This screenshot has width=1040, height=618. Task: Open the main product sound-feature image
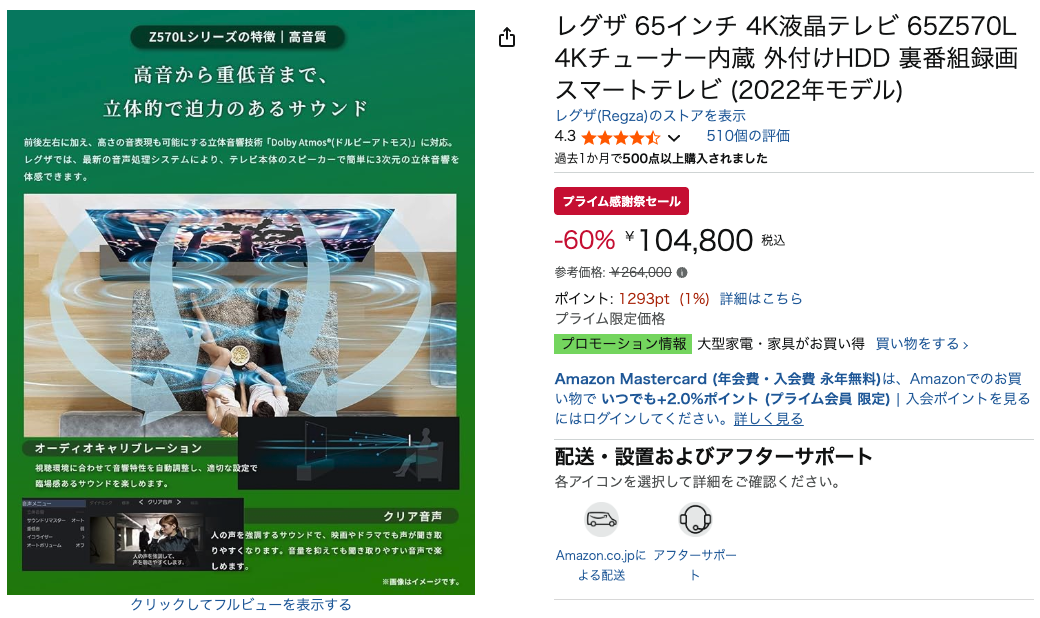coord(241,302)
